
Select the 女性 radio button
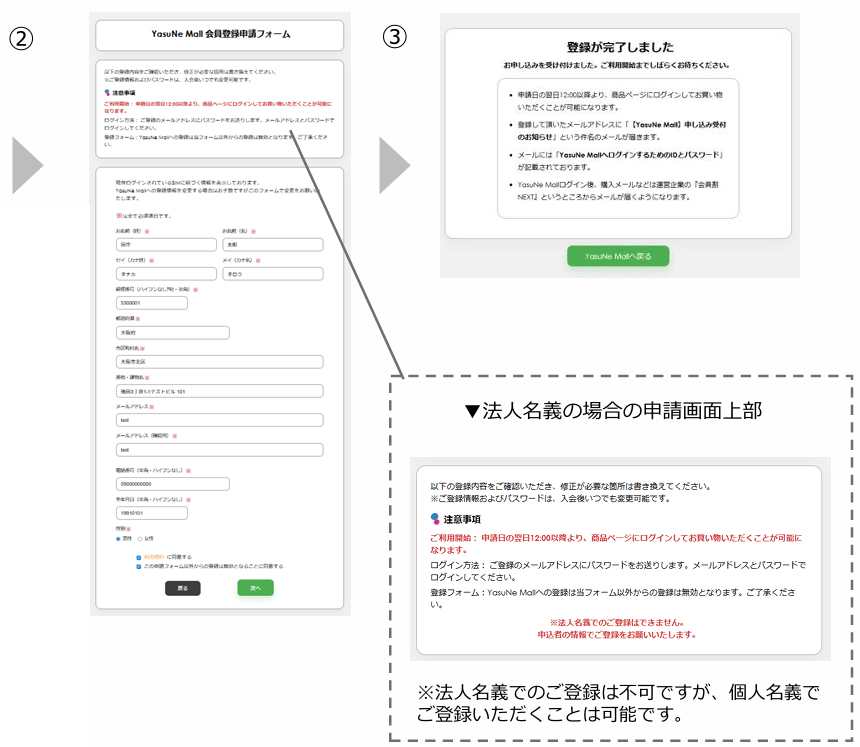(139, 538)
